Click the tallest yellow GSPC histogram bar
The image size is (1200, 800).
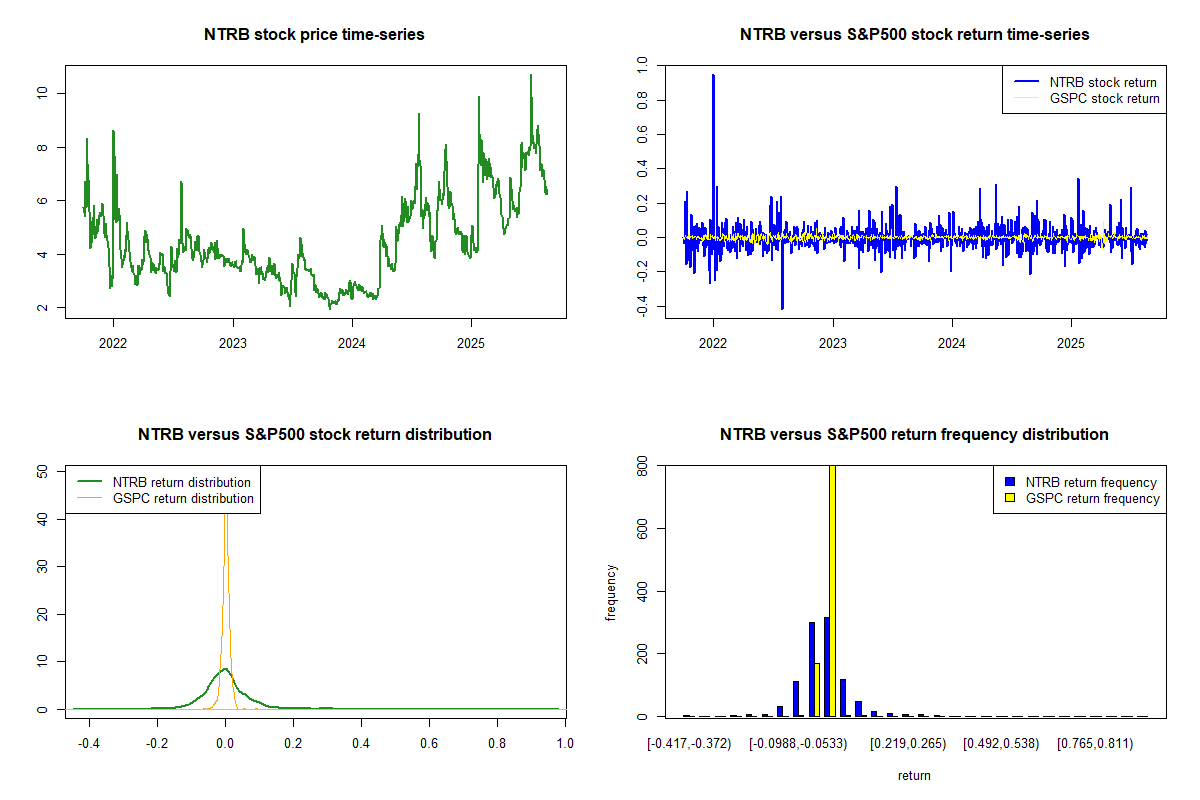(x=832, y=590)
